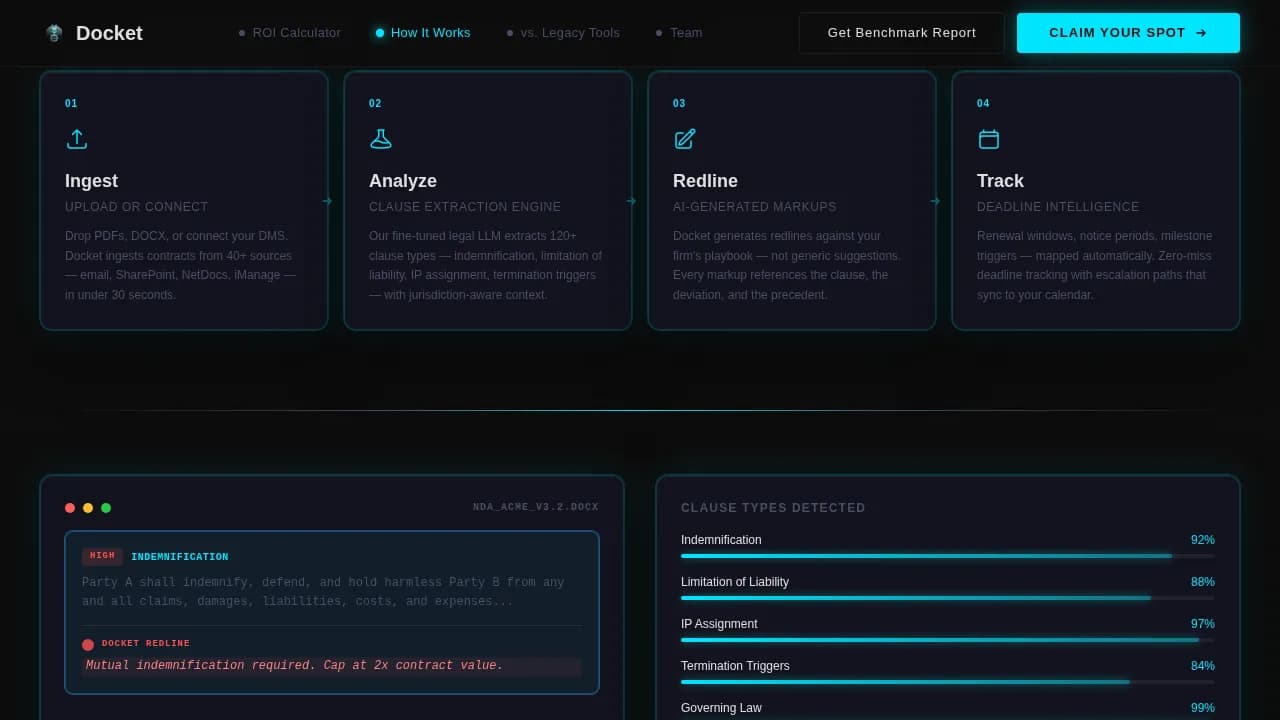Click the arrow between Analyze and Redline cards
Image resolution: width=1280 pixels, height=720 pixels.
[x=631, y=201]
